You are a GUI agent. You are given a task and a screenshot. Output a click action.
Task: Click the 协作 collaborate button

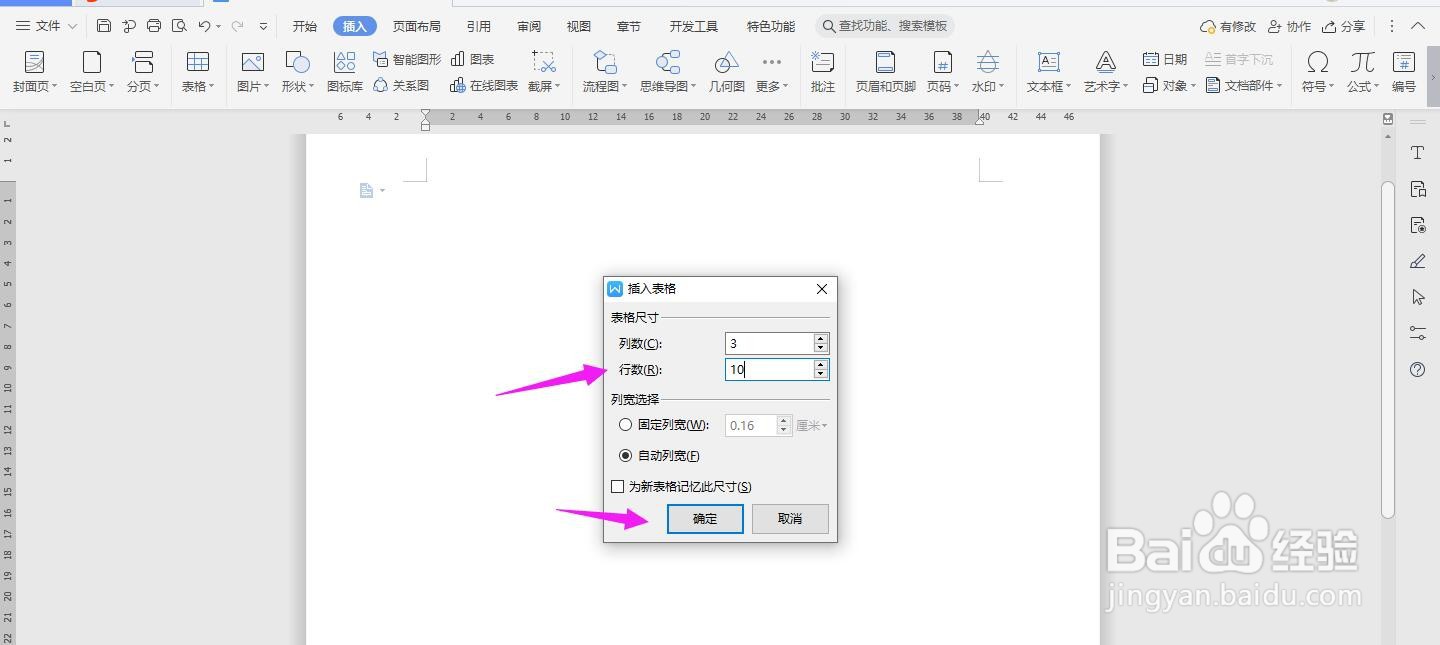[x=1289, y=27]
